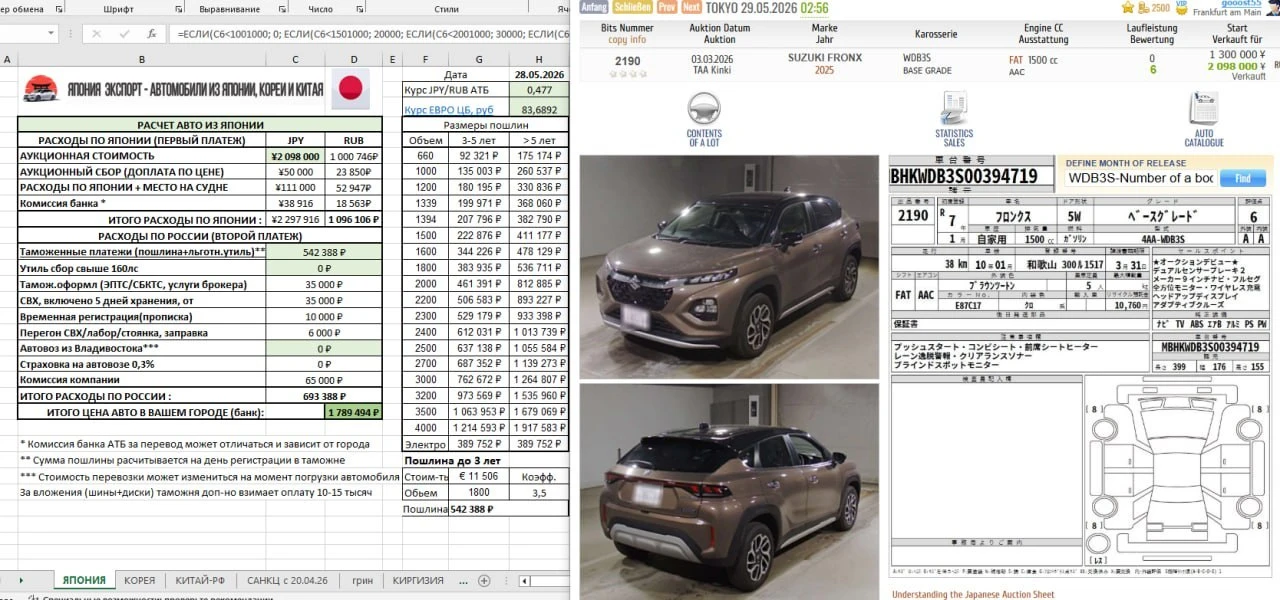Screen dimensions: 1280x600
Task: Click the formula bar cancel X icon
Action: click(x=97, y=33)
